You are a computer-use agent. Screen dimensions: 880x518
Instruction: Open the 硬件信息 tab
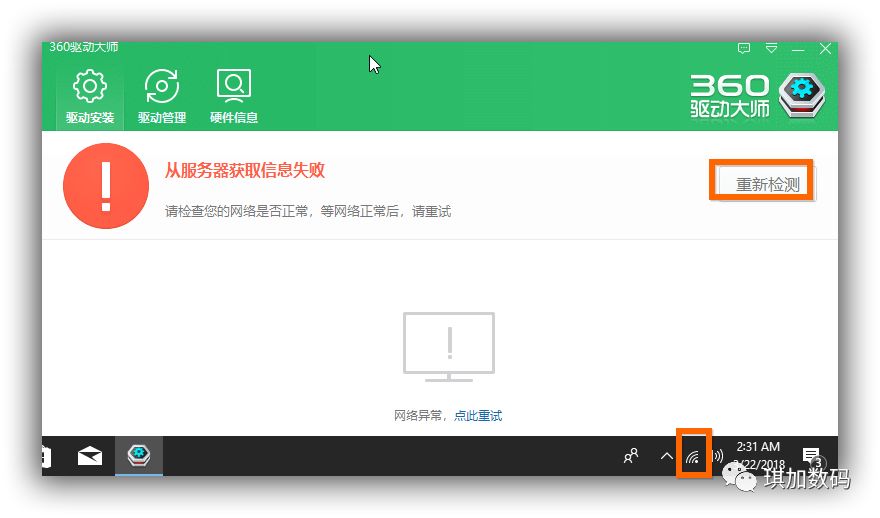pos(233,97)
